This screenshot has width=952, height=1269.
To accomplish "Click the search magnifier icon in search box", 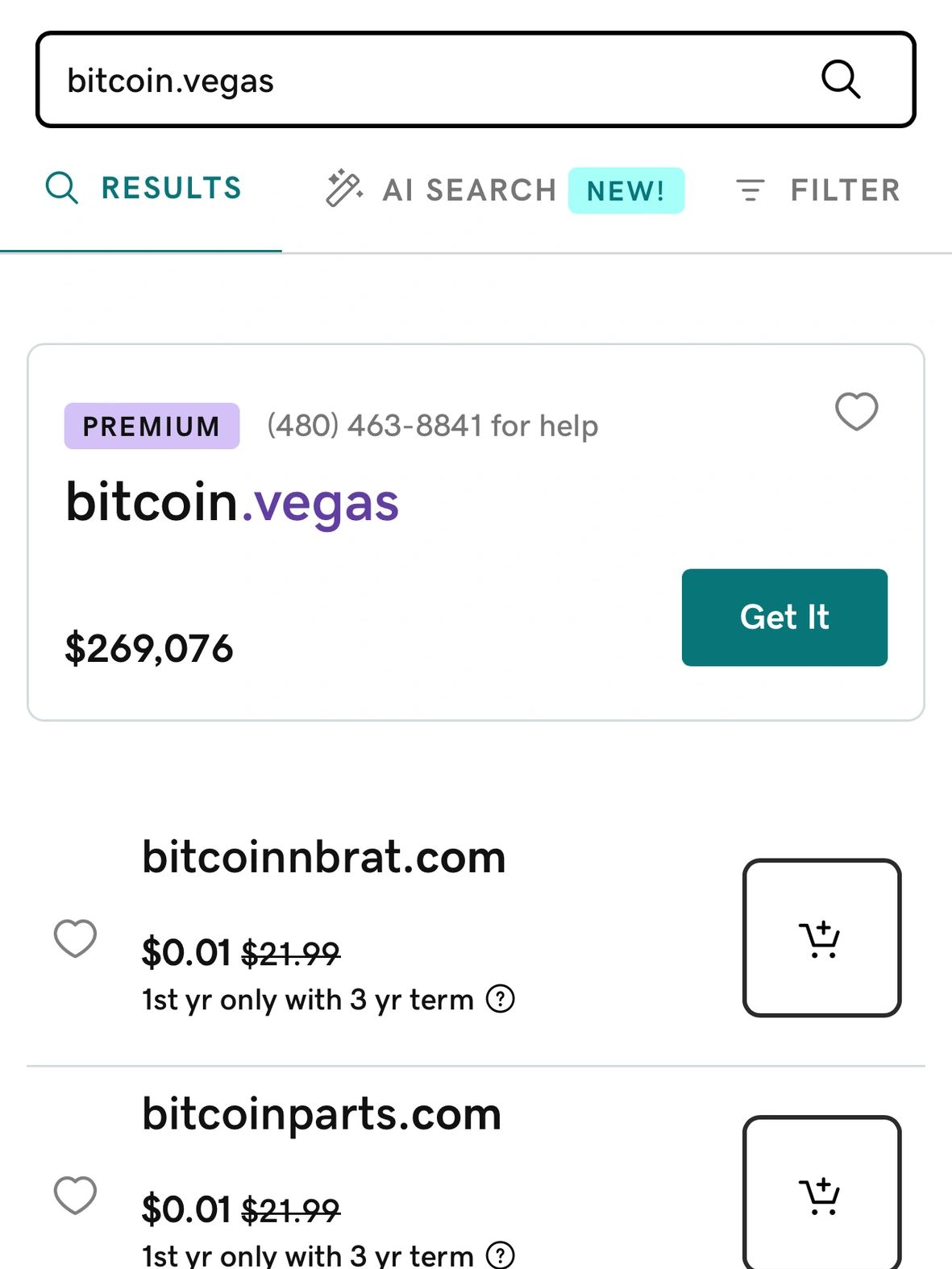I will (841, 80).
